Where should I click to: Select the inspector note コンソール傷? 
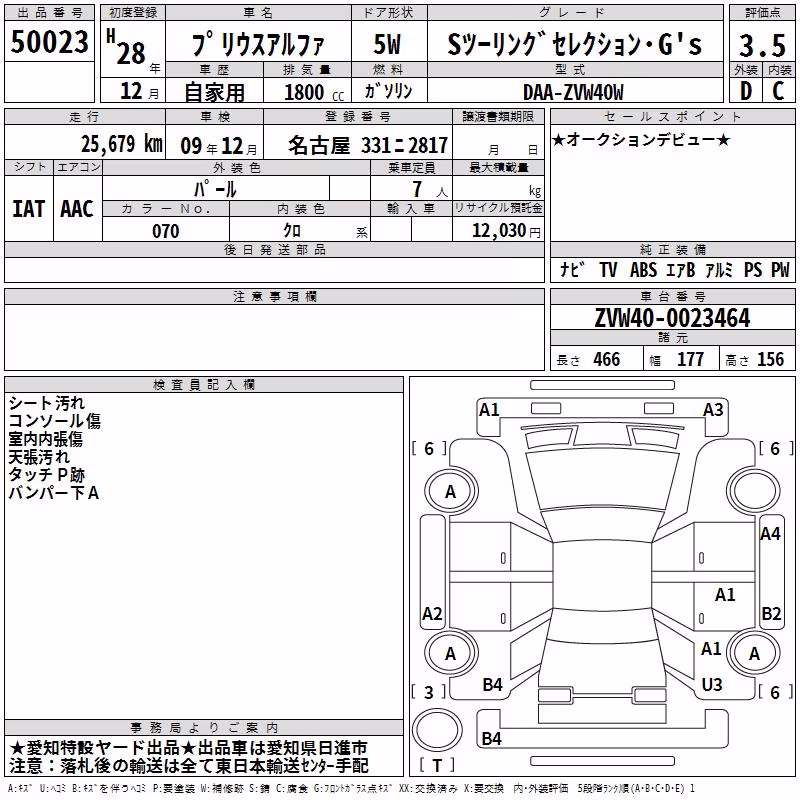55,421
